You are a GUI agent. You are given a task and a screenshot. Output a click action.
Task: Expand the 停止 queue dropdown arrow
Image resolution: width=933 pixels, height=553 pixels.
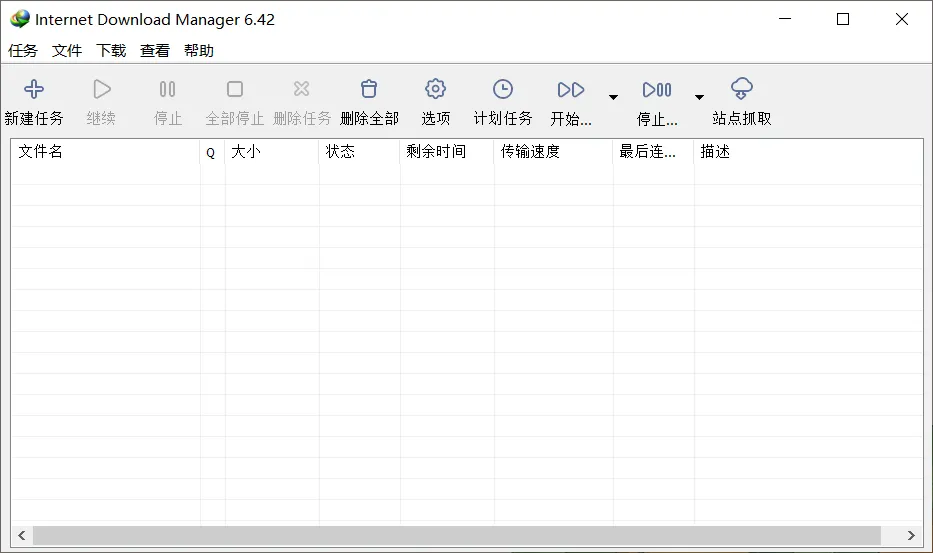[700, 97]
